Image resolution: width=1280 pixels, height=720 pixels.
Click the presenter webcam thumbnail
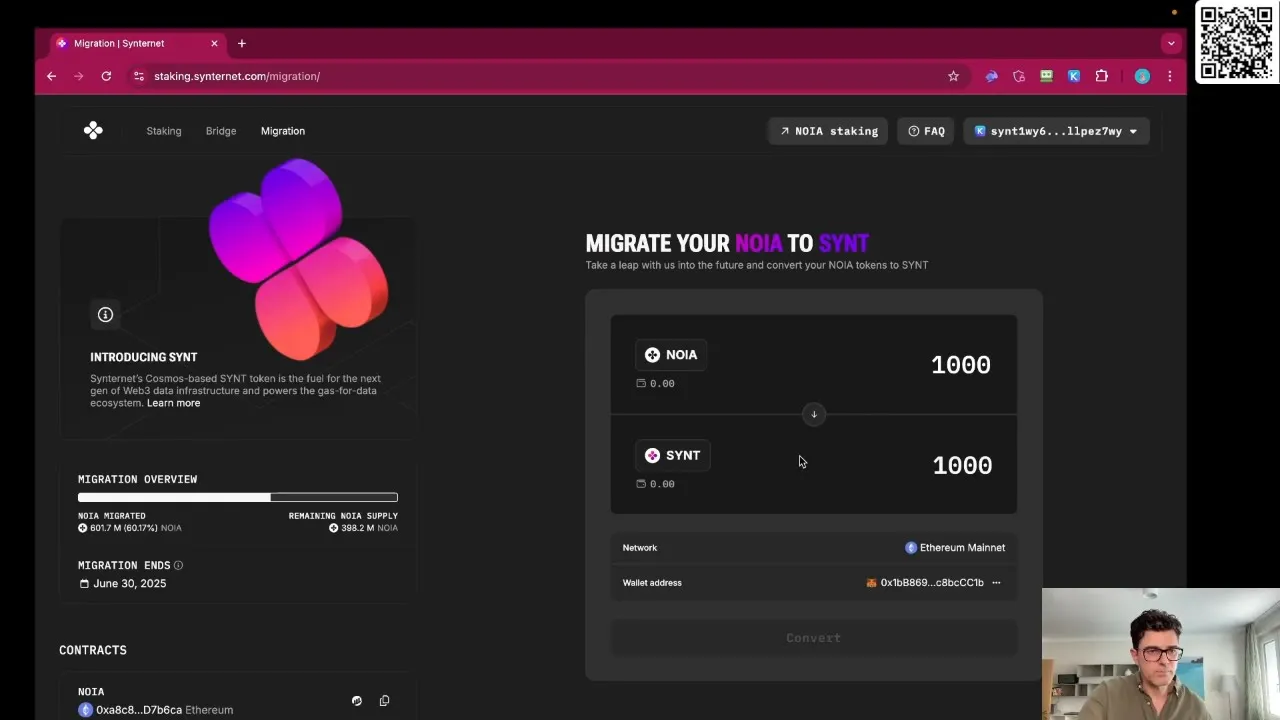click(1161, 654)
